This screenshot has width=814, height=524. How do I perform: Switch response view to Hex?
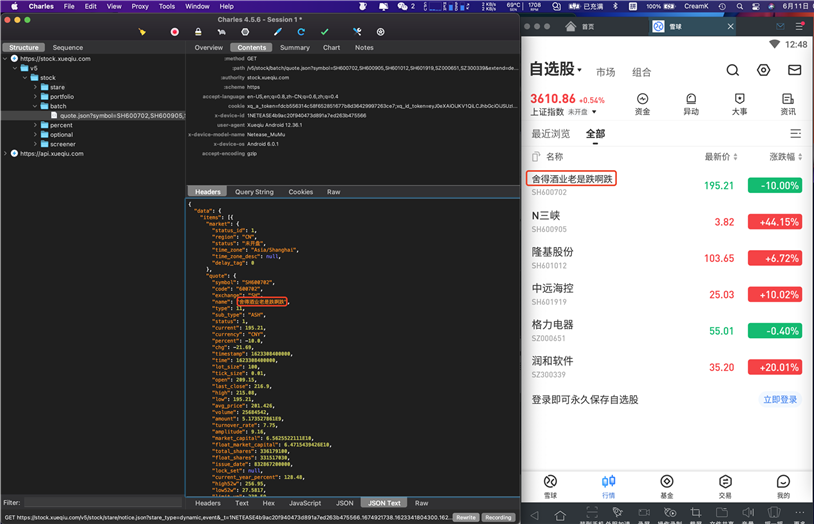[x=268, y=503]
